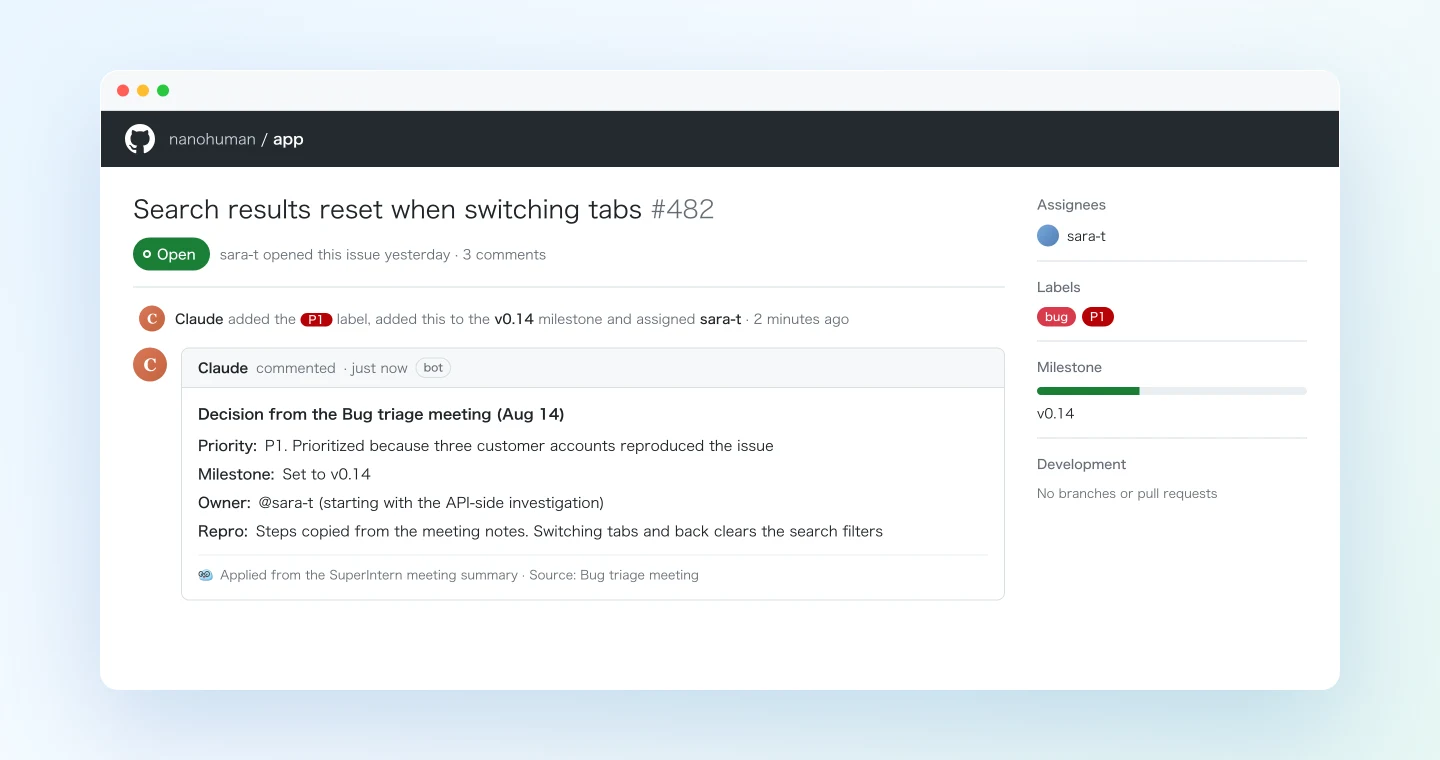Click the just now comment timestamp

tap(379, 368)
